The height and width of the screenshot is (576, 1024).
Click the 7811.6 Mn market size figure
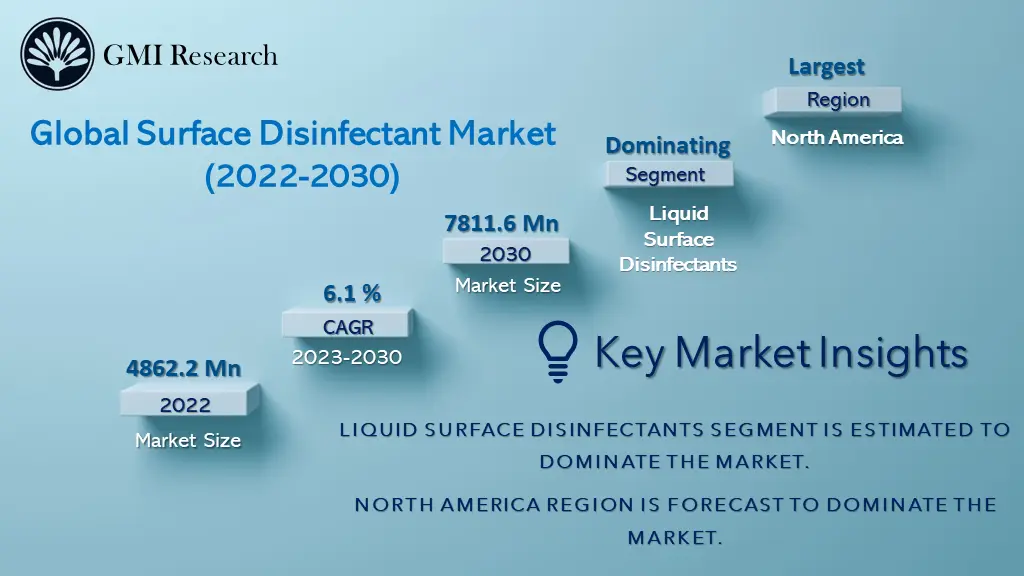point(503,223)
